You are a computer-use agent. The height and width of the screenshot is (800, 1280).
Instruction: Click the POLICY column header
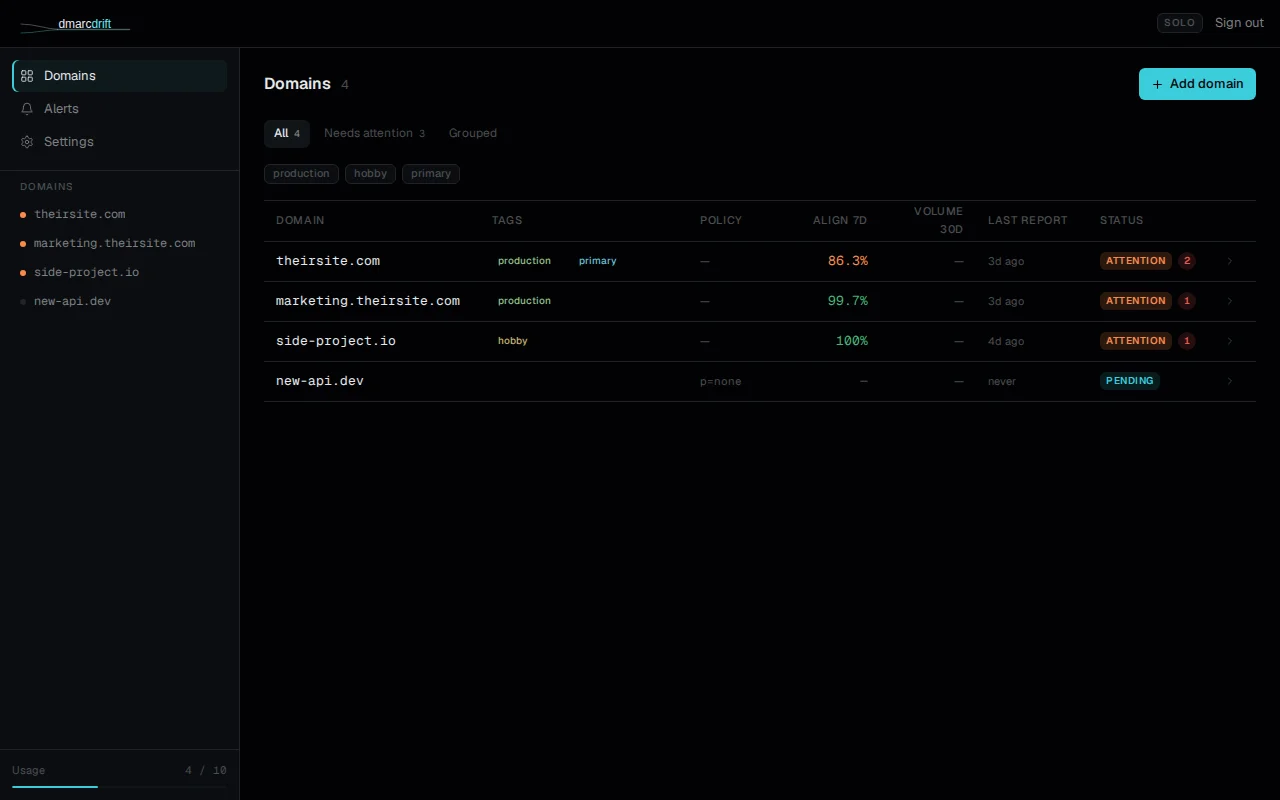pyautogui.click(x=721, y=220)
